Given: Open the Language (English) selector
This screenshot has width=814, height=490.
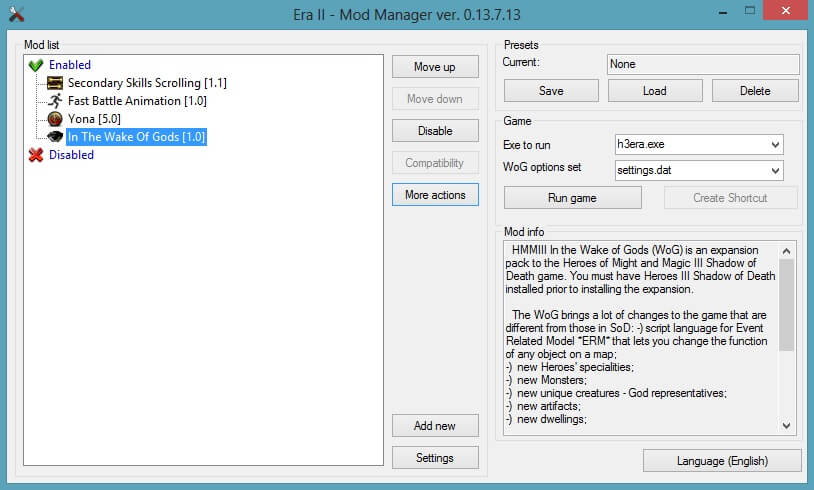Looking at the screenshot, I should 721,460.
